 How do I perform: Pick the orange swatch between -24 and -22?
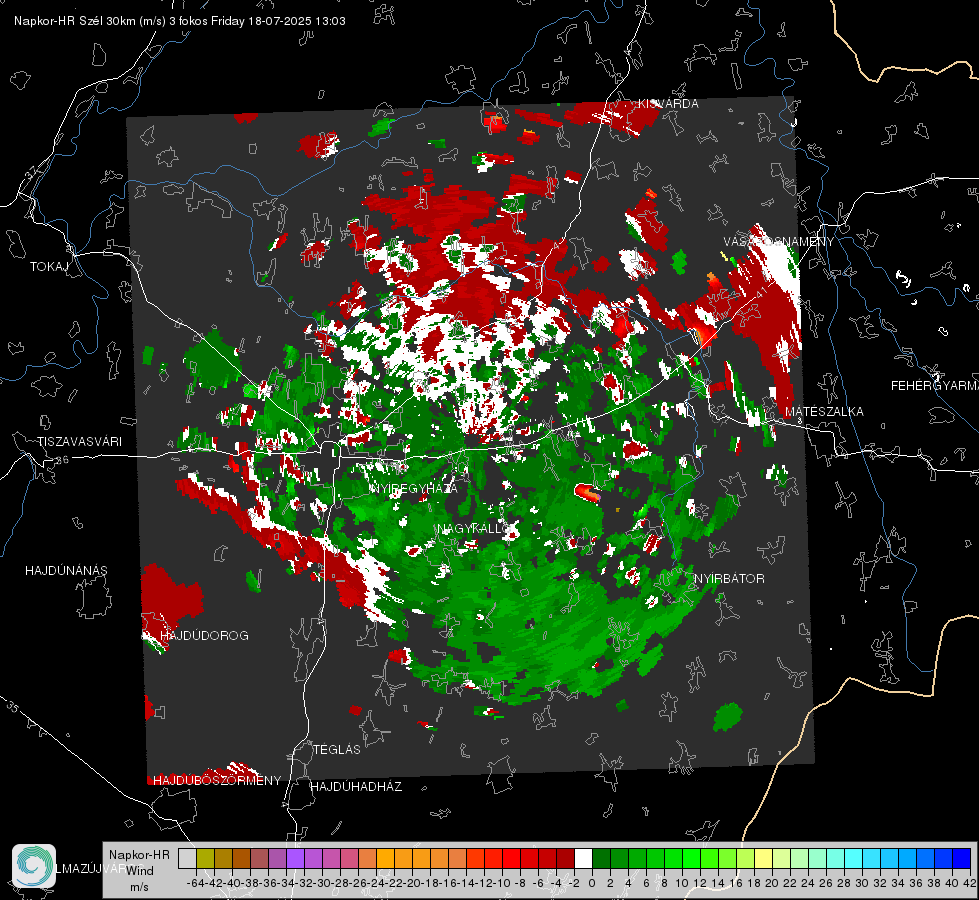(385, 858)
